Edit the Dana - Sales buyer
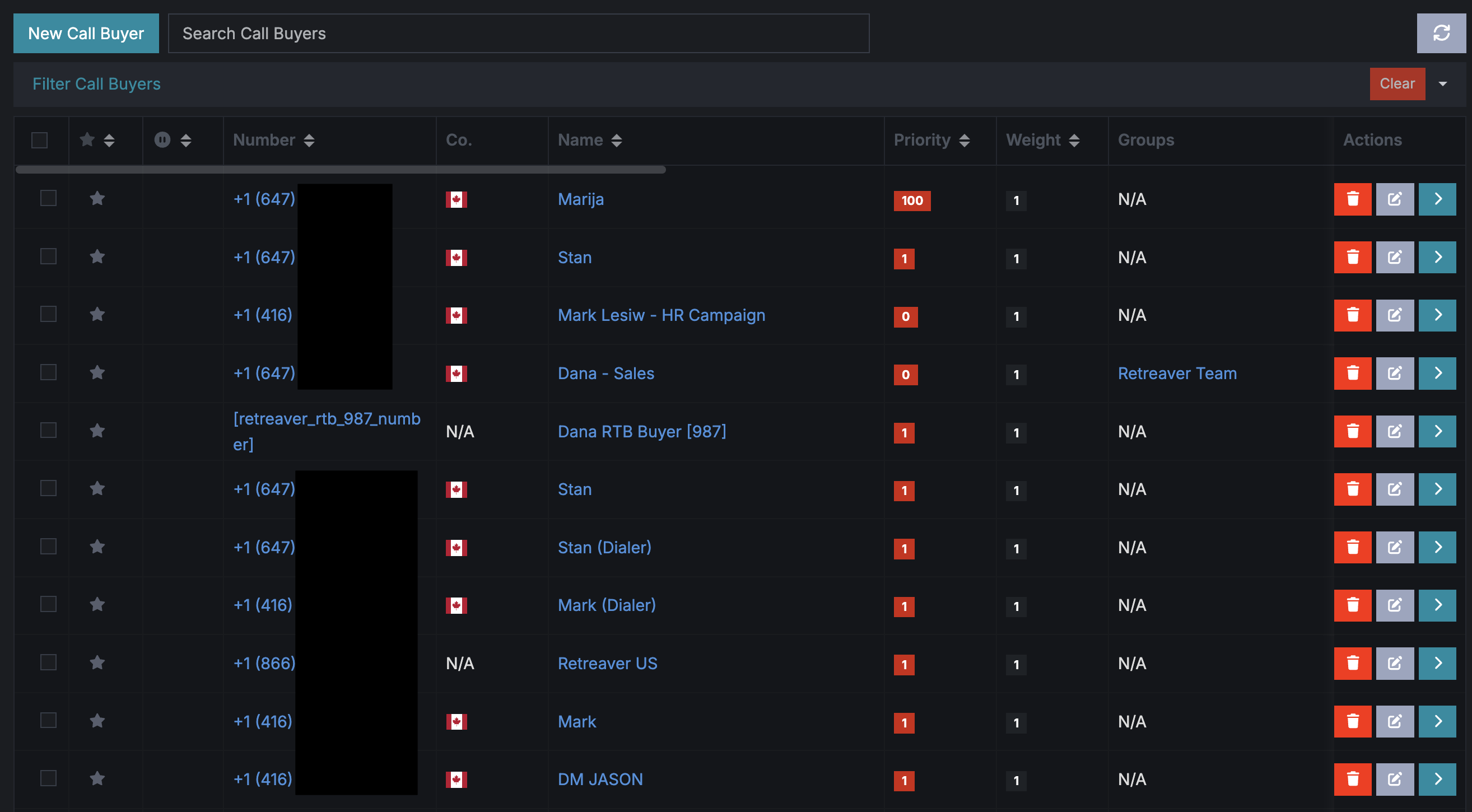 [x=1394, y=373]
